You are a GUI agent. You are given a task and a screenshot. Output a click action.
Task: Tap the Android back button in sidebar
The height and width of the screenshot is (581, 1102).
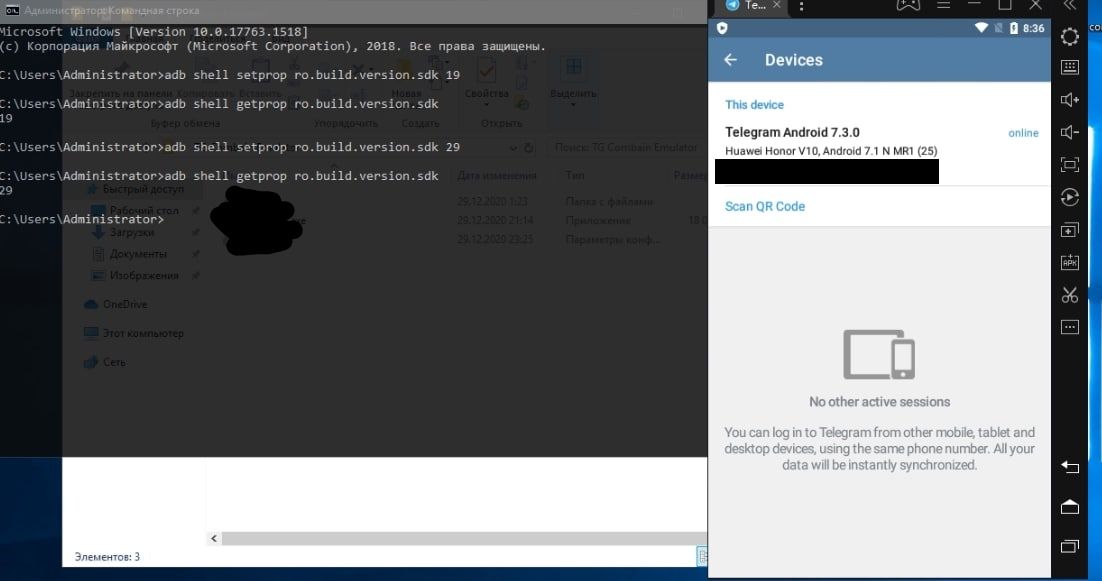pos(1070,467)
